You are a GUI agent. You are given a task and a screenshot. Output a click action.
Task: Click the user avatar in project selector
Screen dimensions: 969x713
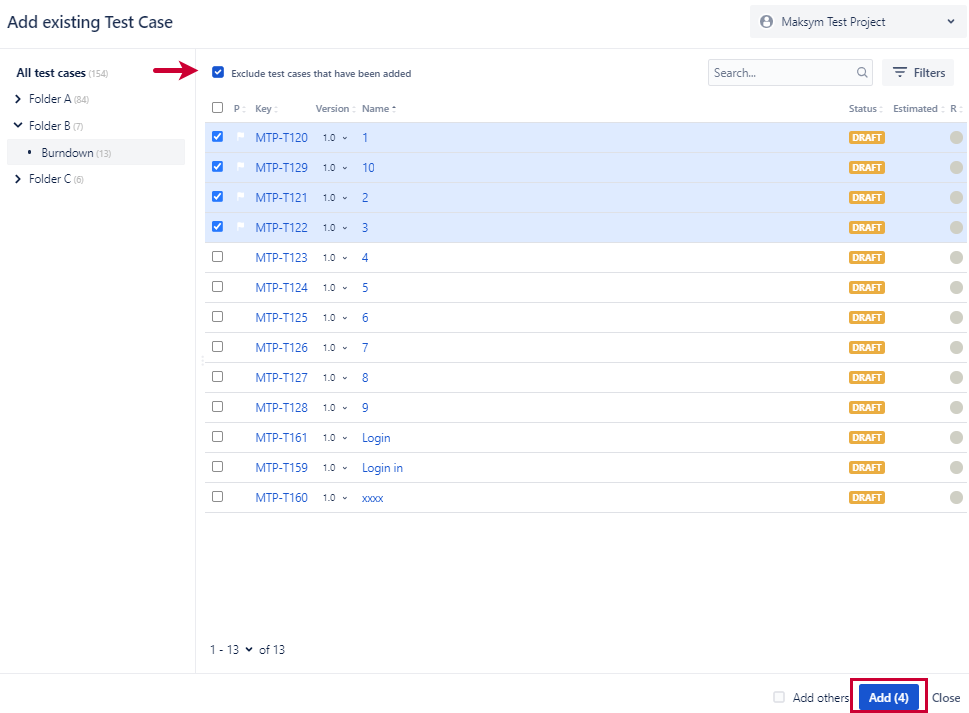(766, 21)
